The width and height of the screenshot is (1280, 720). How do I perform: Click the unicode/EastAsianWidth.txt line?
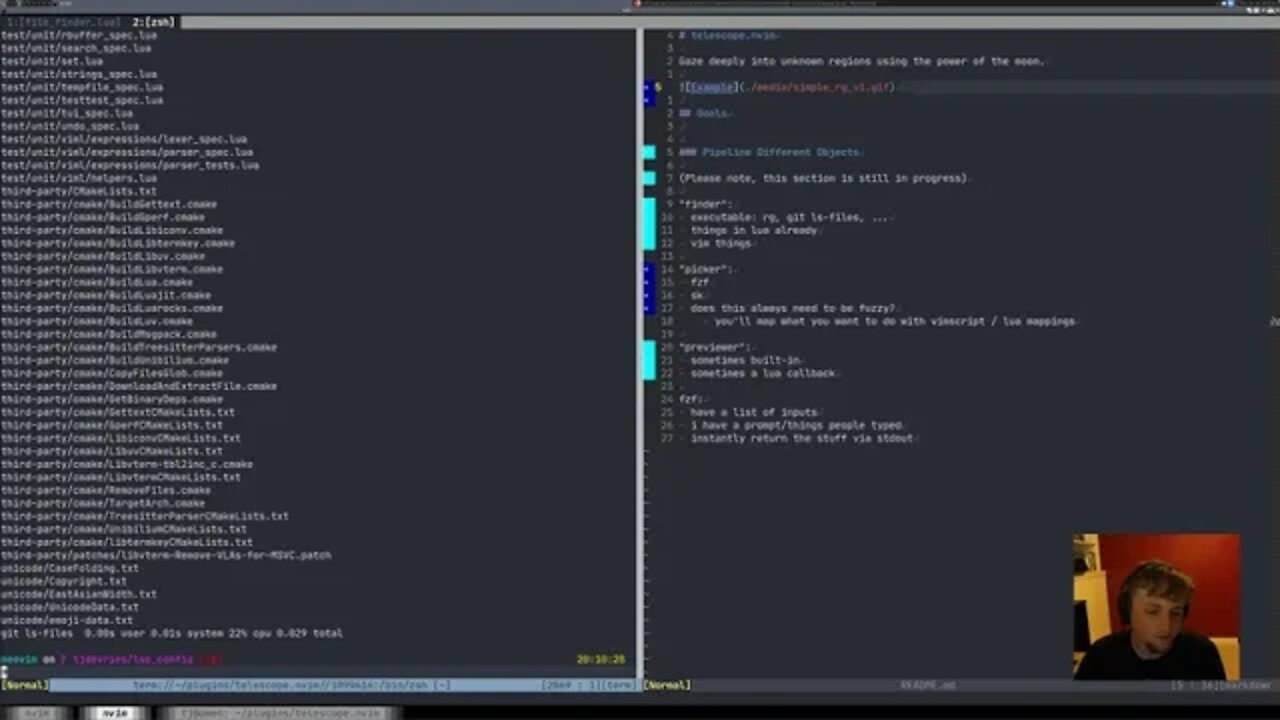coord(79,594)
